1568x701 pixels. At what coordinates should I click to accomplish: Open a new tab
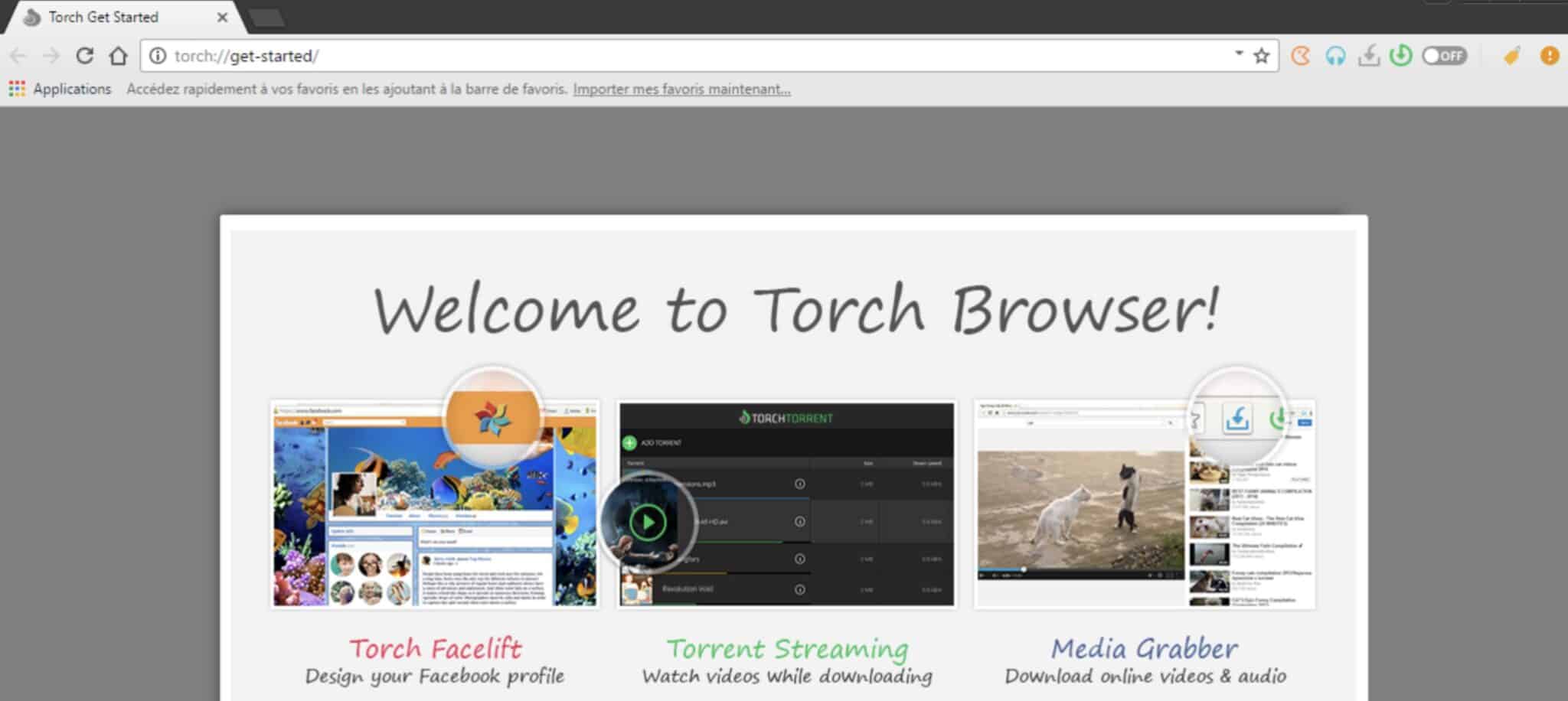266,17
